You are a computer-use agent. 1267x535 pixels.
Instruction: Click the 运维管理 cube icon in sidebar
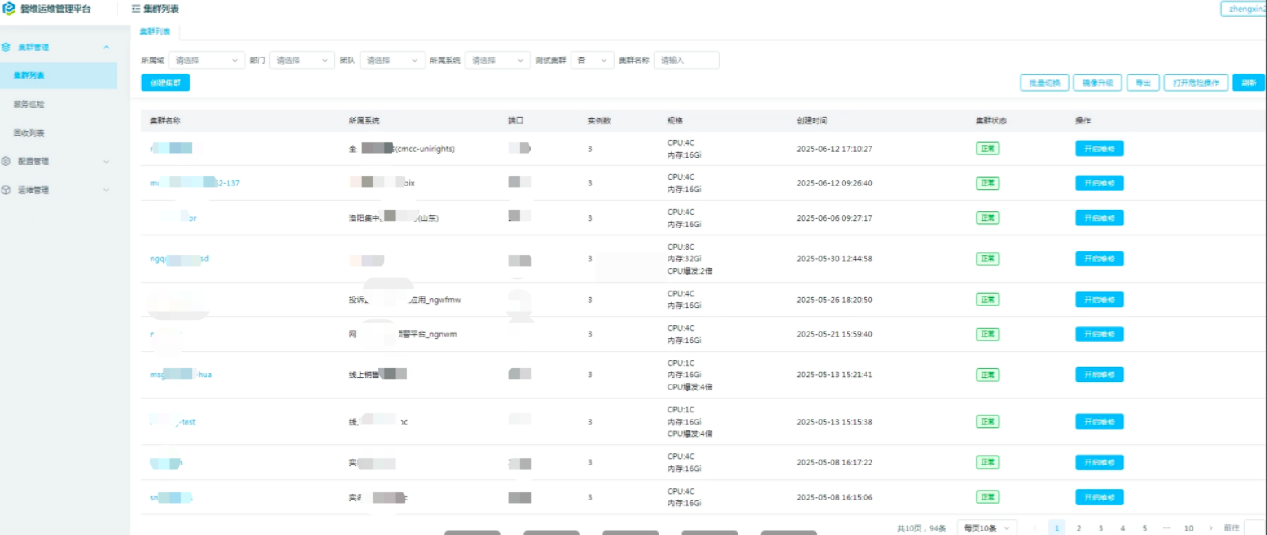pos(7,189)
